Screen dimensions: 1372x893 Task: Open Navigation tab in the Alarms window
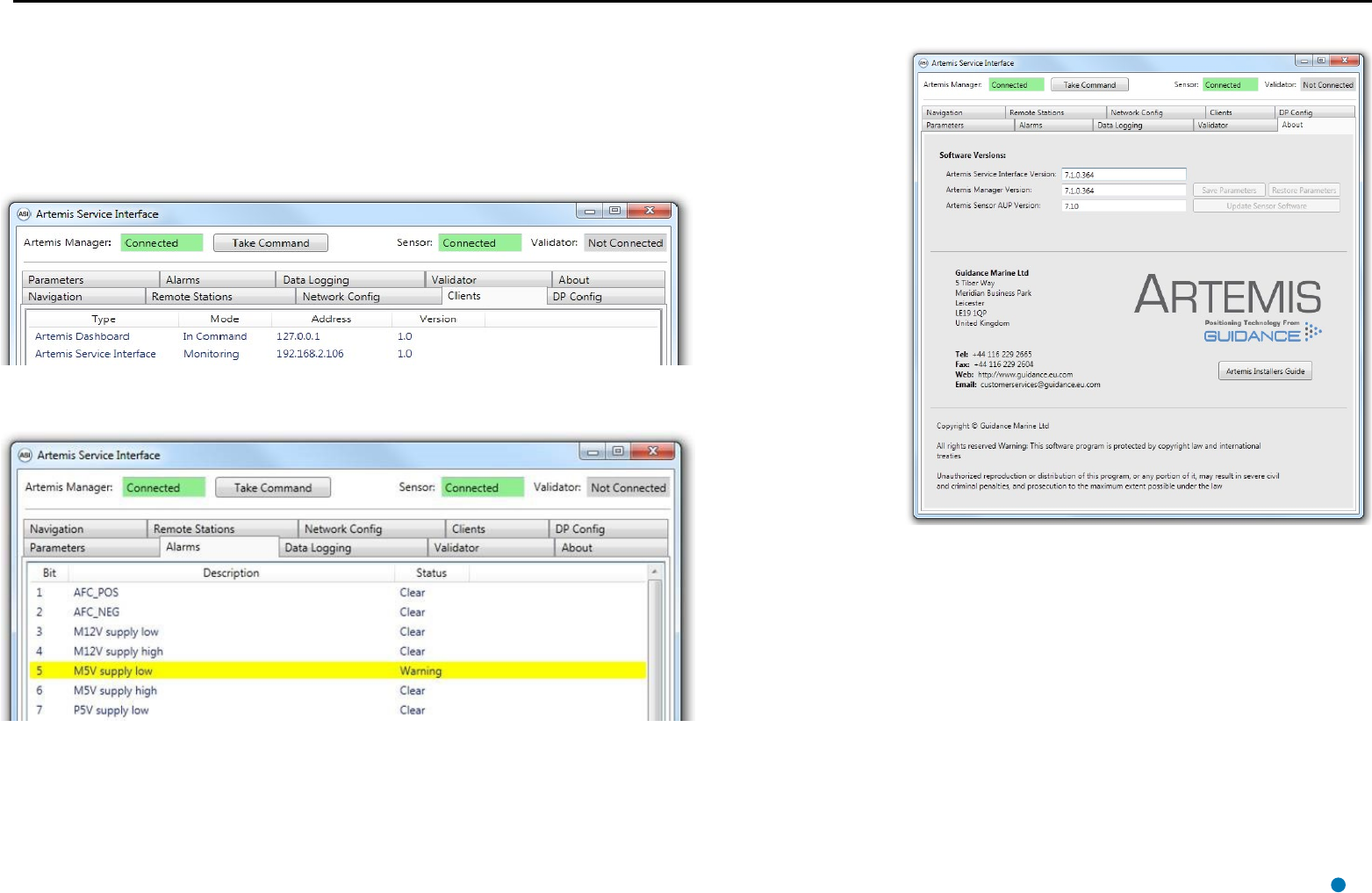coord(85,529)
